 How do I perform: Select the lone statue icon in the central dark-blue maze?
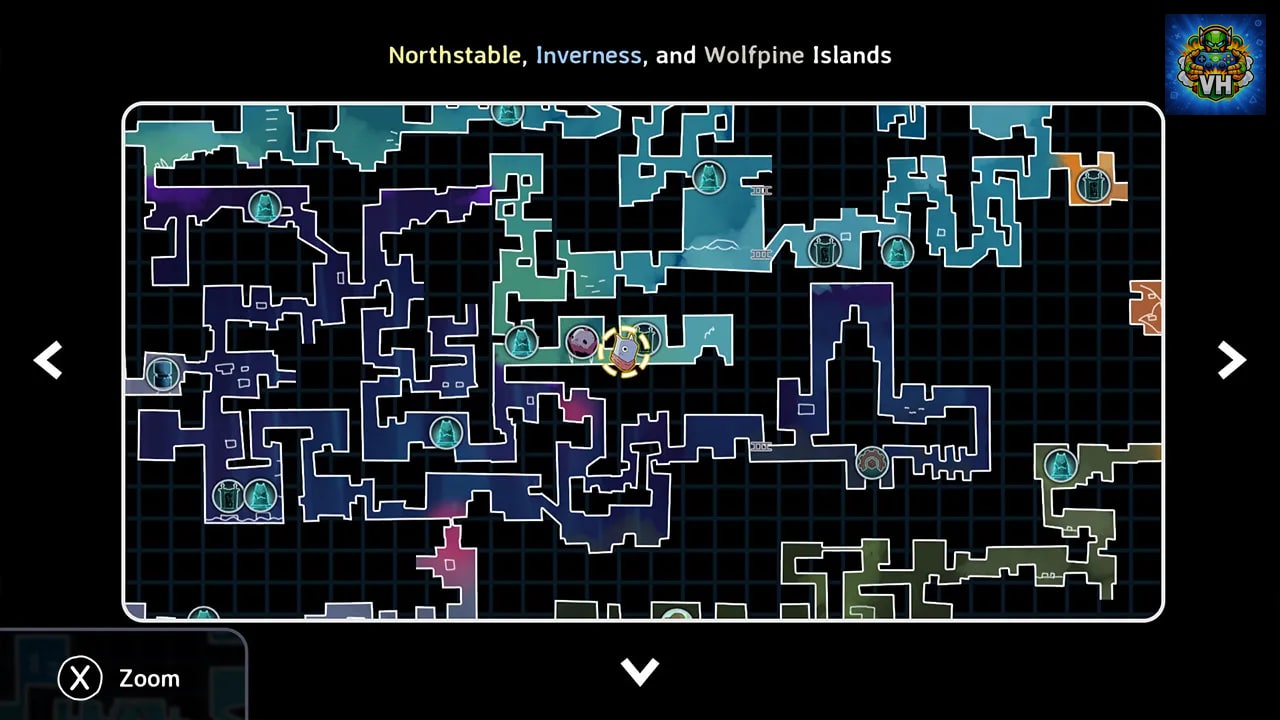point(446,433)
